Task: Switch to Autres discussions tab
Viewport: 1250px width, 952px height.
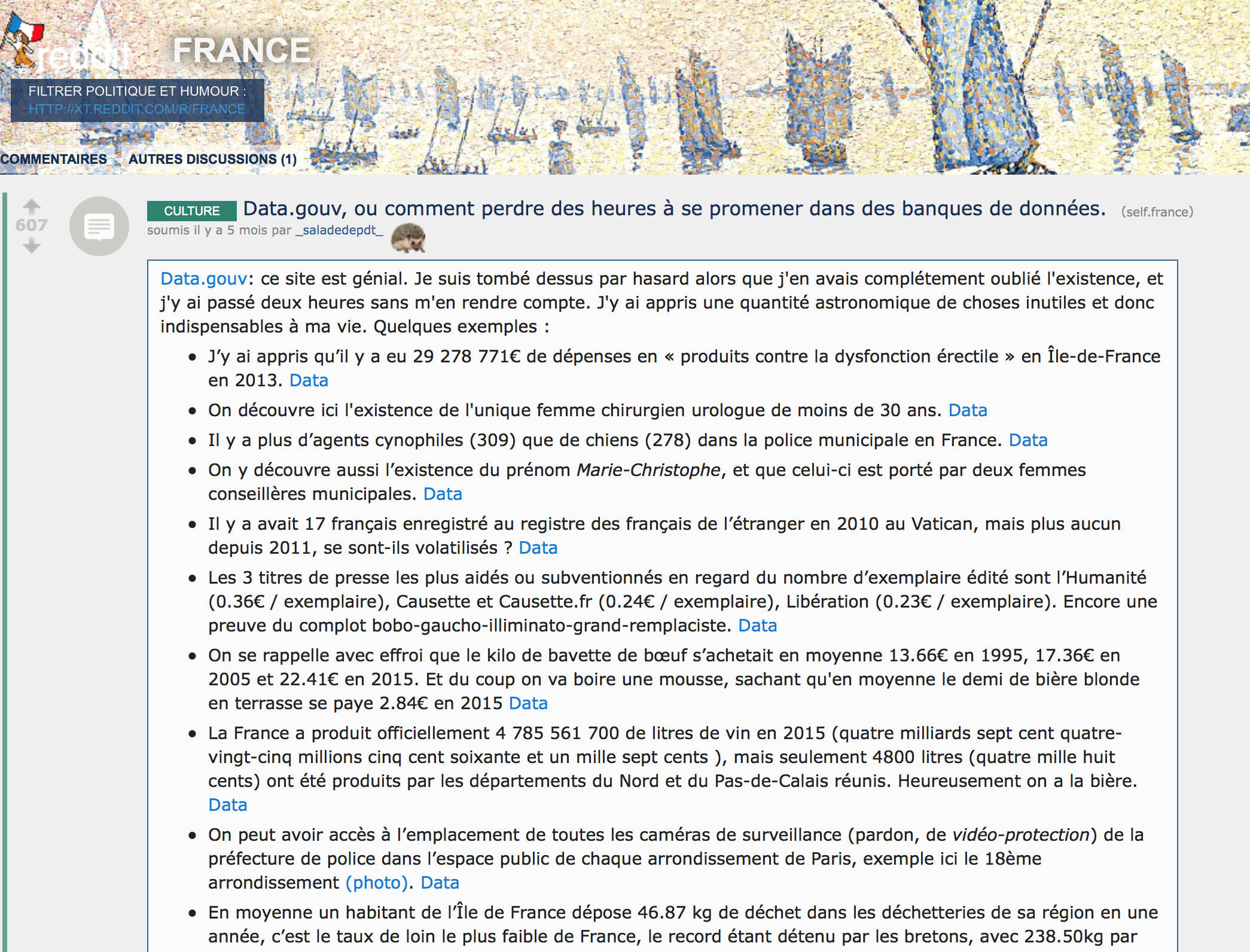Action: tap(212, 159)
